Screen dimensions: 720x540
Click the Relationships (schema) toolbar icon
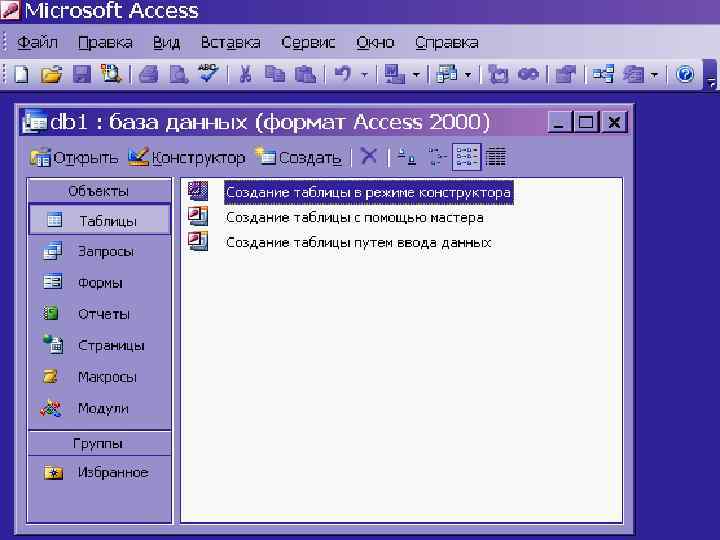coord(603,74)
